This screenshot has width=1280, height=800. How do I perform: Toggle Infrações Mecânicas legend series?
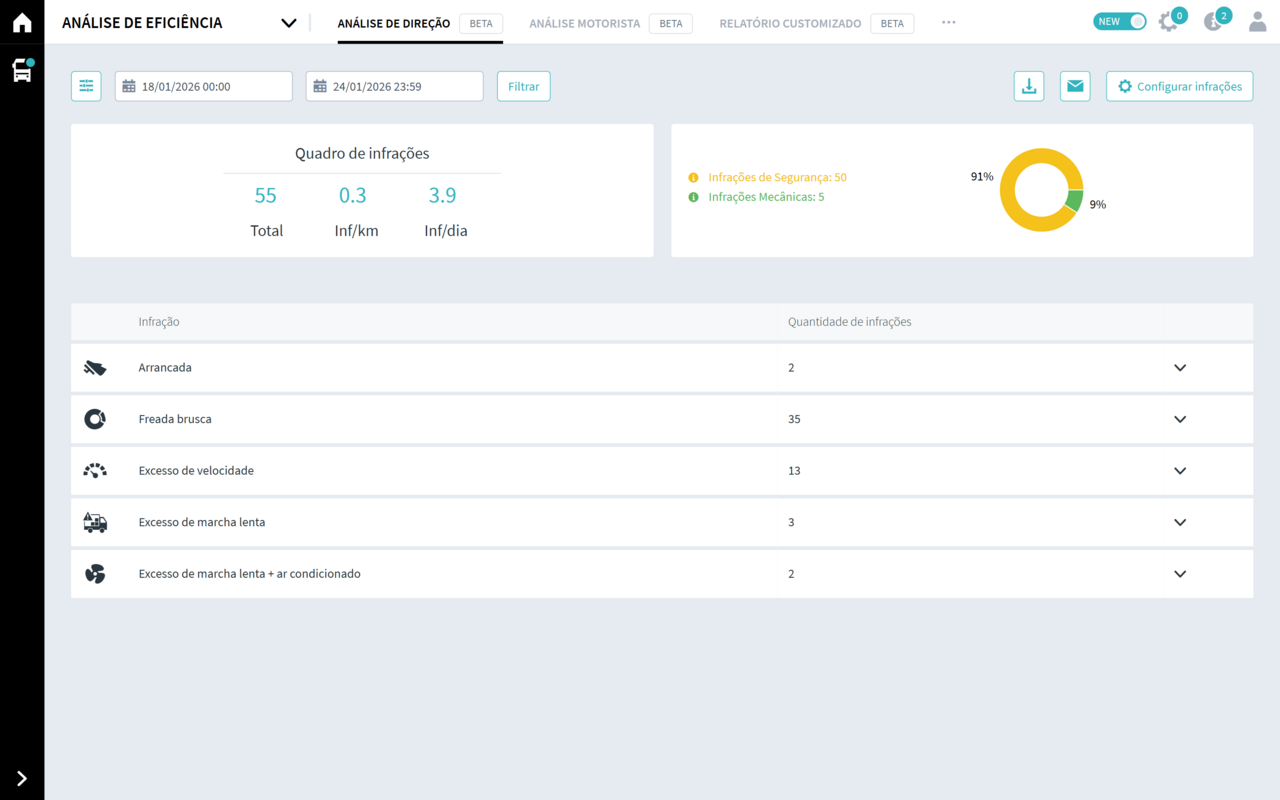coord(765,198)
